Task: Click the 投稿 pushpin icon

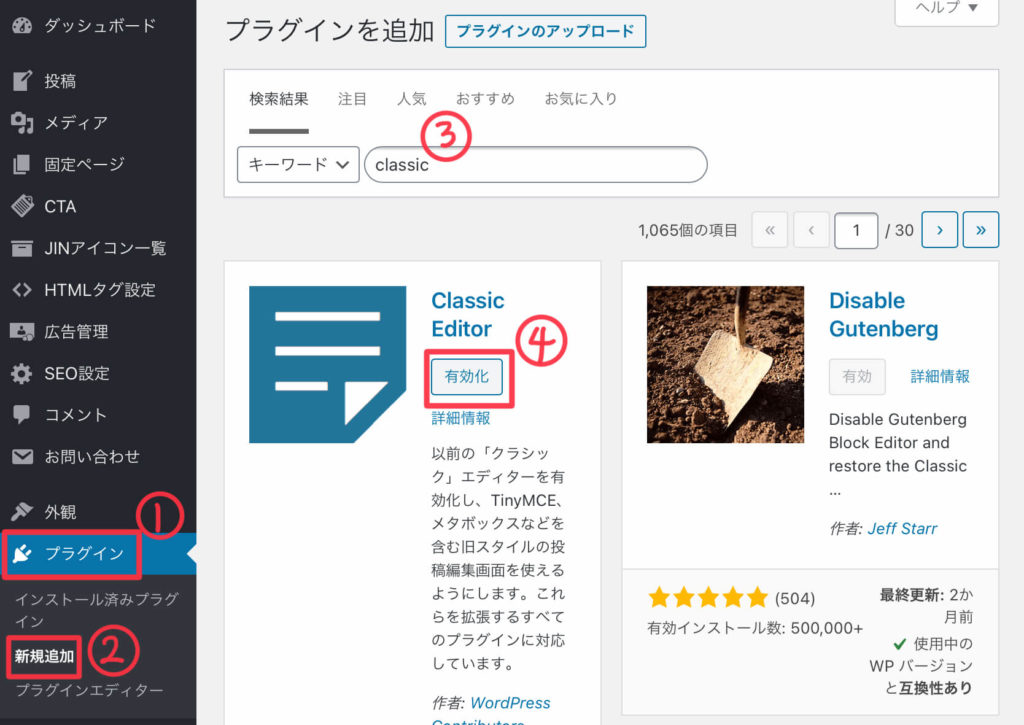Action: (22, 80)
